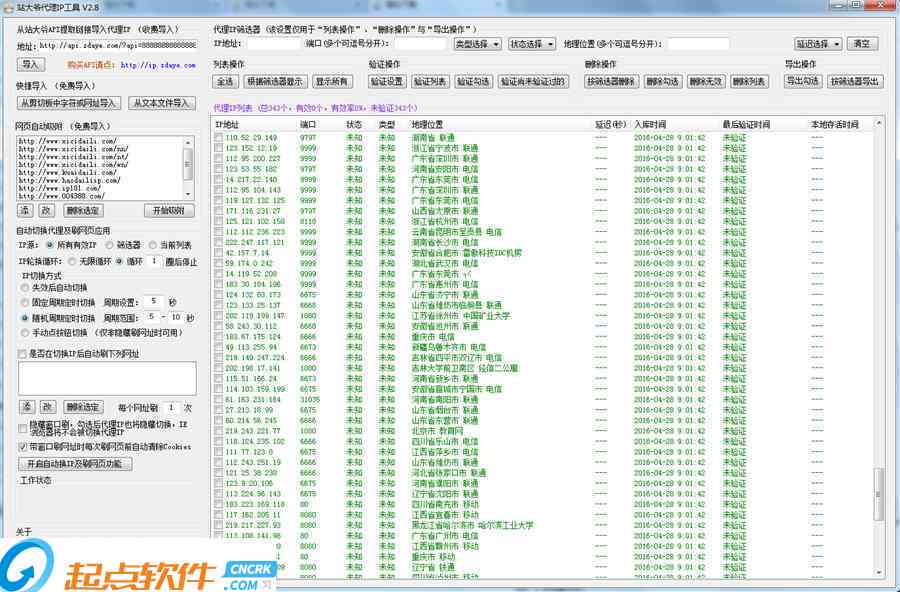Click the loop count field after 循环
Screen dimensions: 900x592
154,261
